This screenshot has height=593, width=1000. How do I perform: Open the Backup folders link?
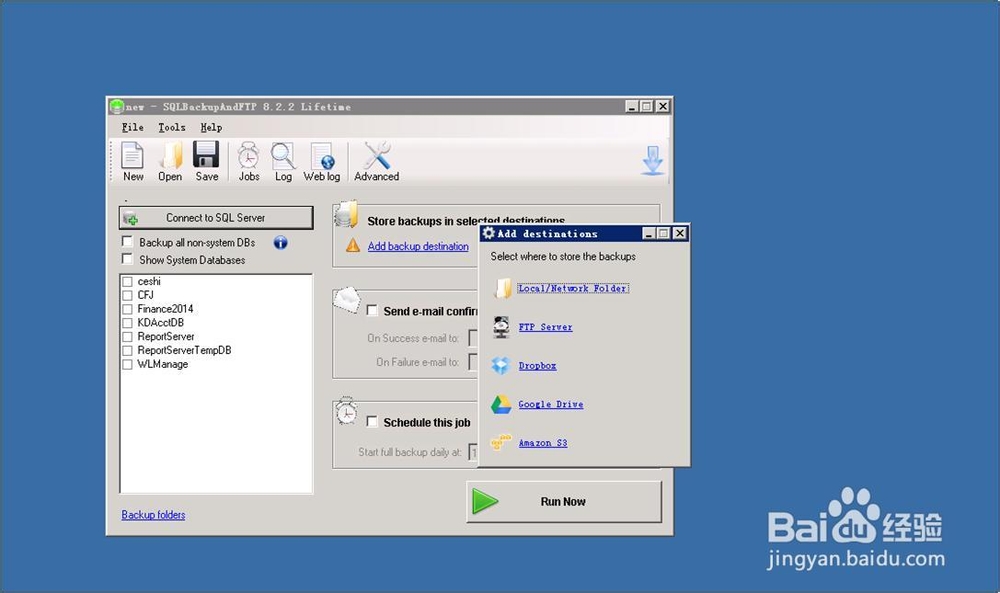(x=153, y=515)
